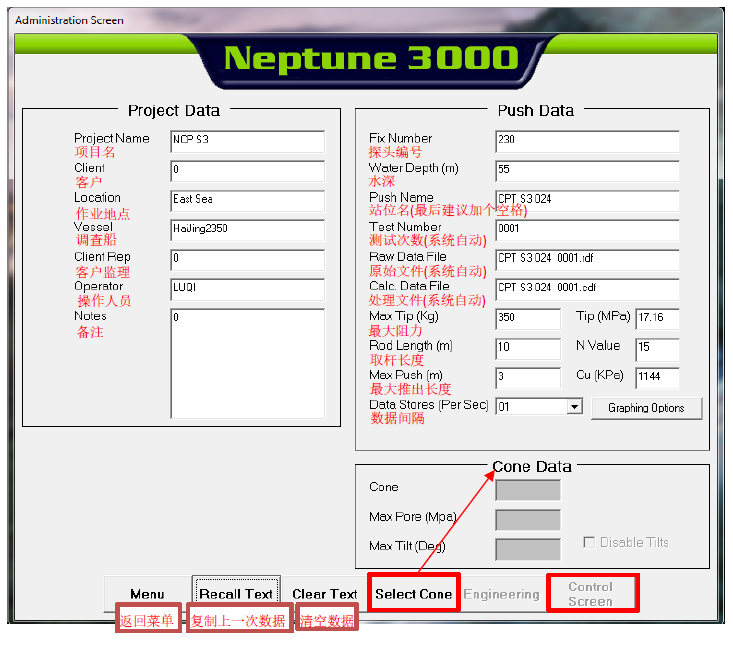This screenshot has height=649, width=733.
Task: Click the Vessel field with HaiJing2350
Action: pyautogui.click(x=247, y=230)
